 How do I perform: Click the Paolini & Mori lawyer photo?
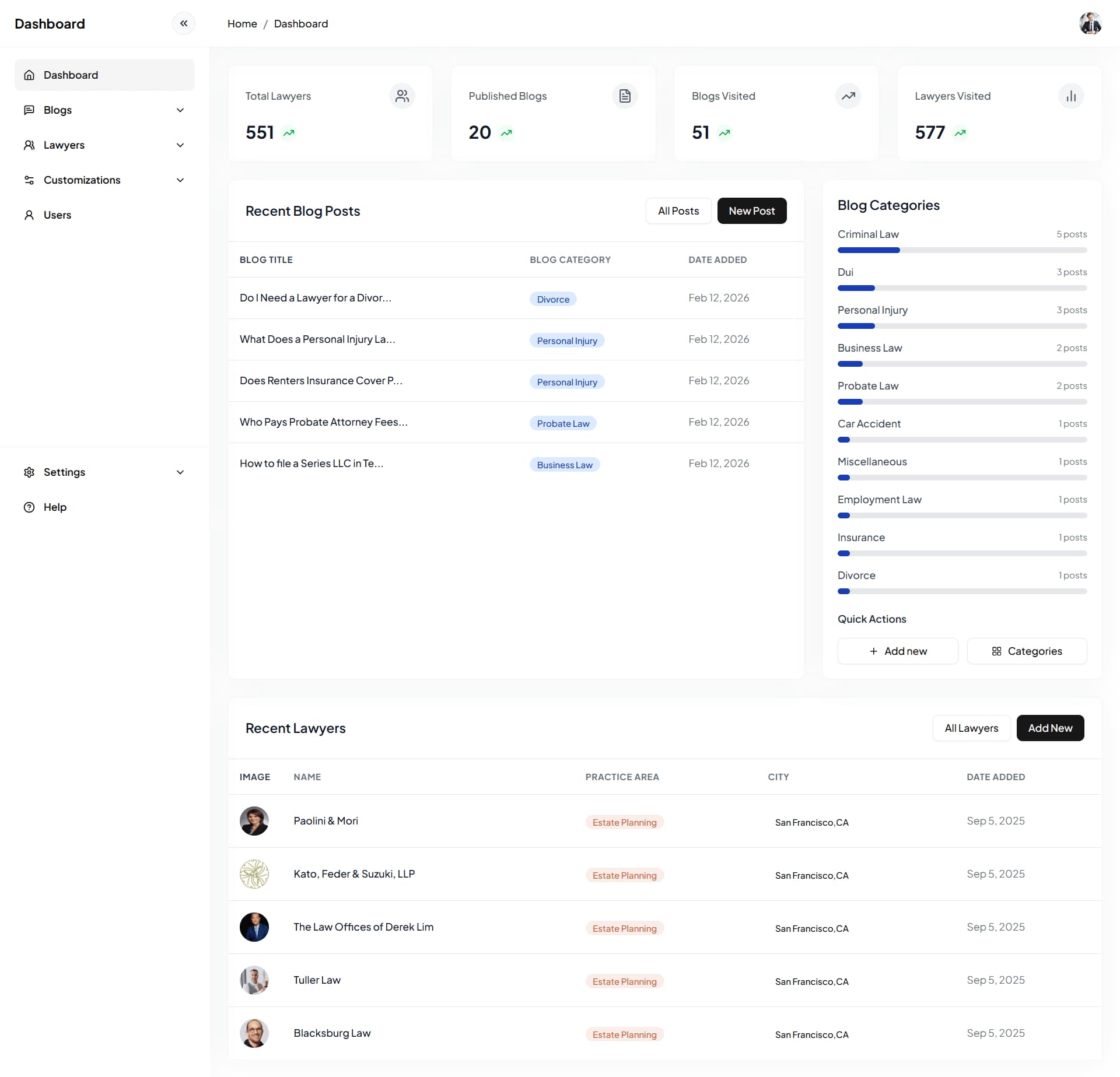coord(254,821)
